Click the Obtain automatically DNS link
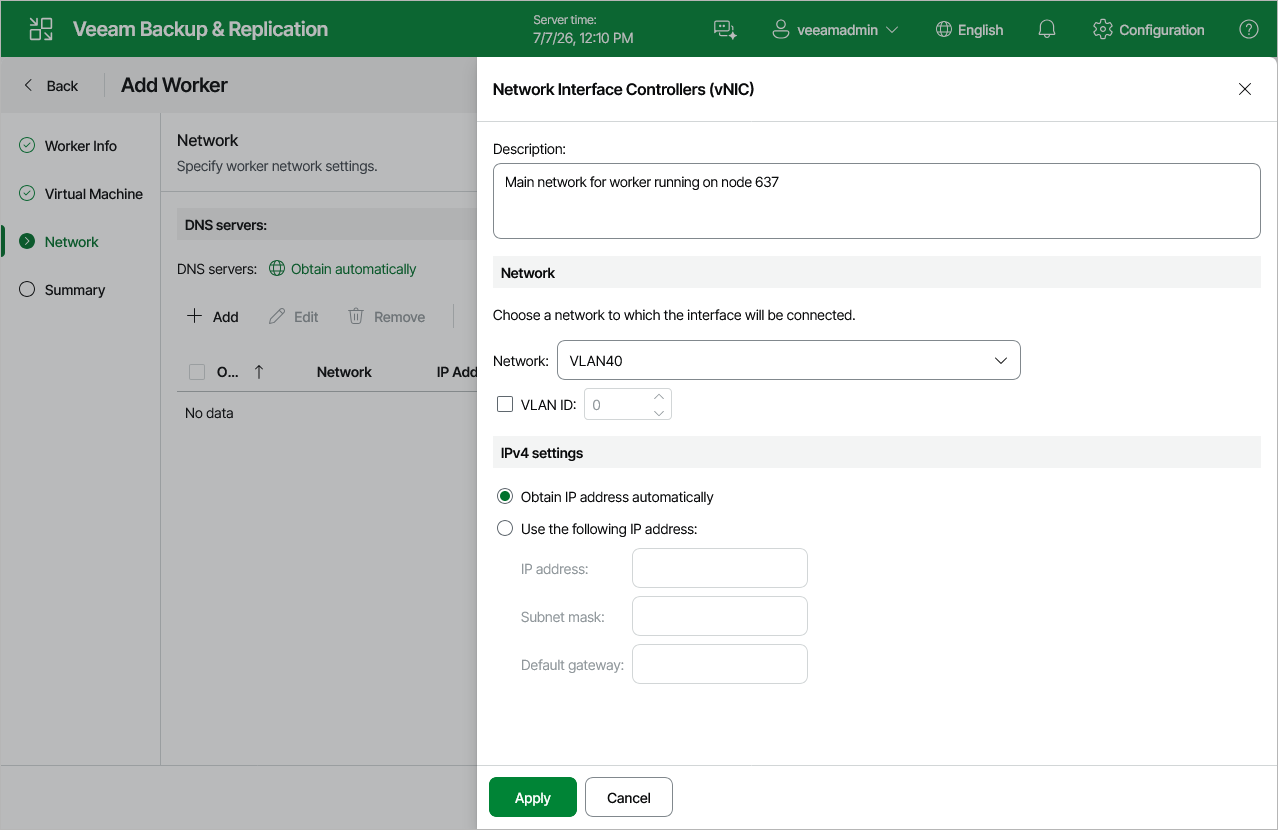This screenshot has width=1278, height=830. [x=354, y=269]
